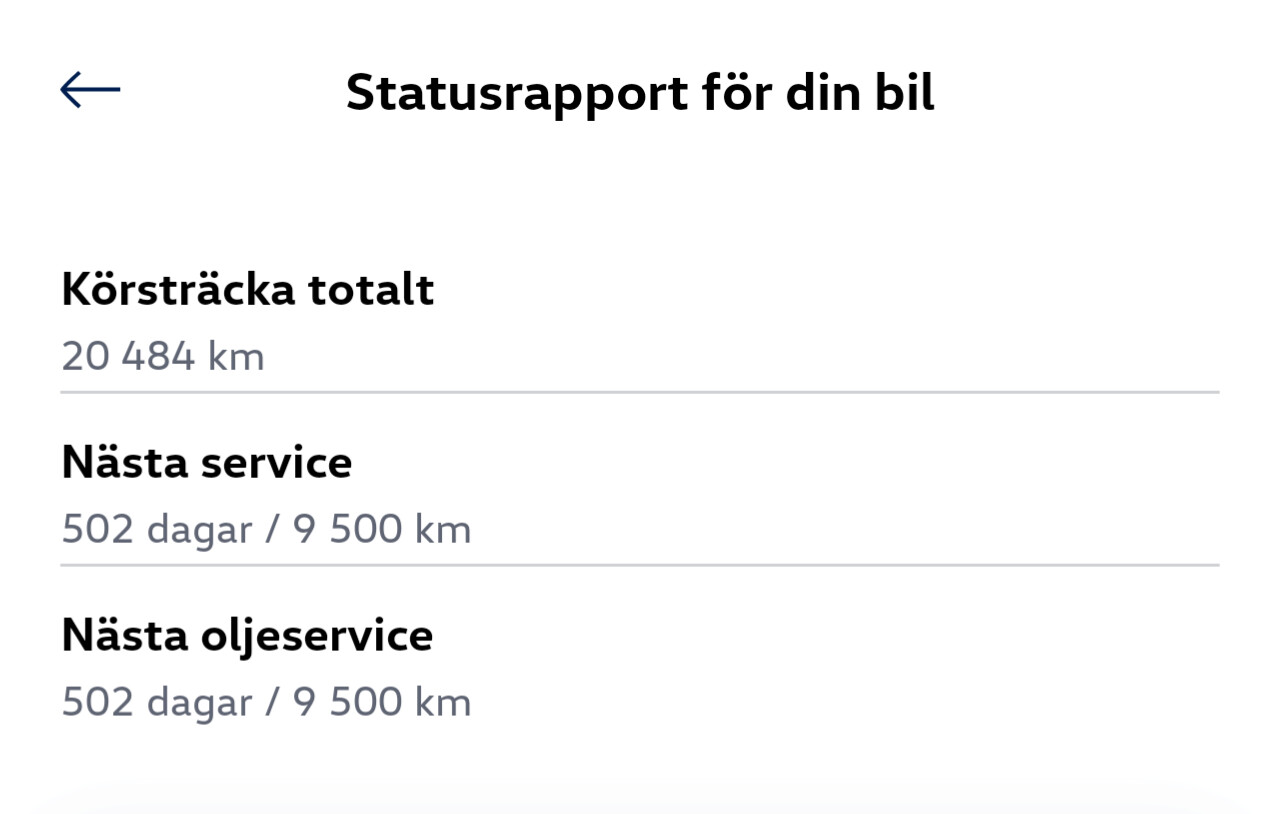Click the "Statusrapport för din bil" title
Image resolution: width=1280 pixels, height=814 pixels.
[x=640, y=93]
